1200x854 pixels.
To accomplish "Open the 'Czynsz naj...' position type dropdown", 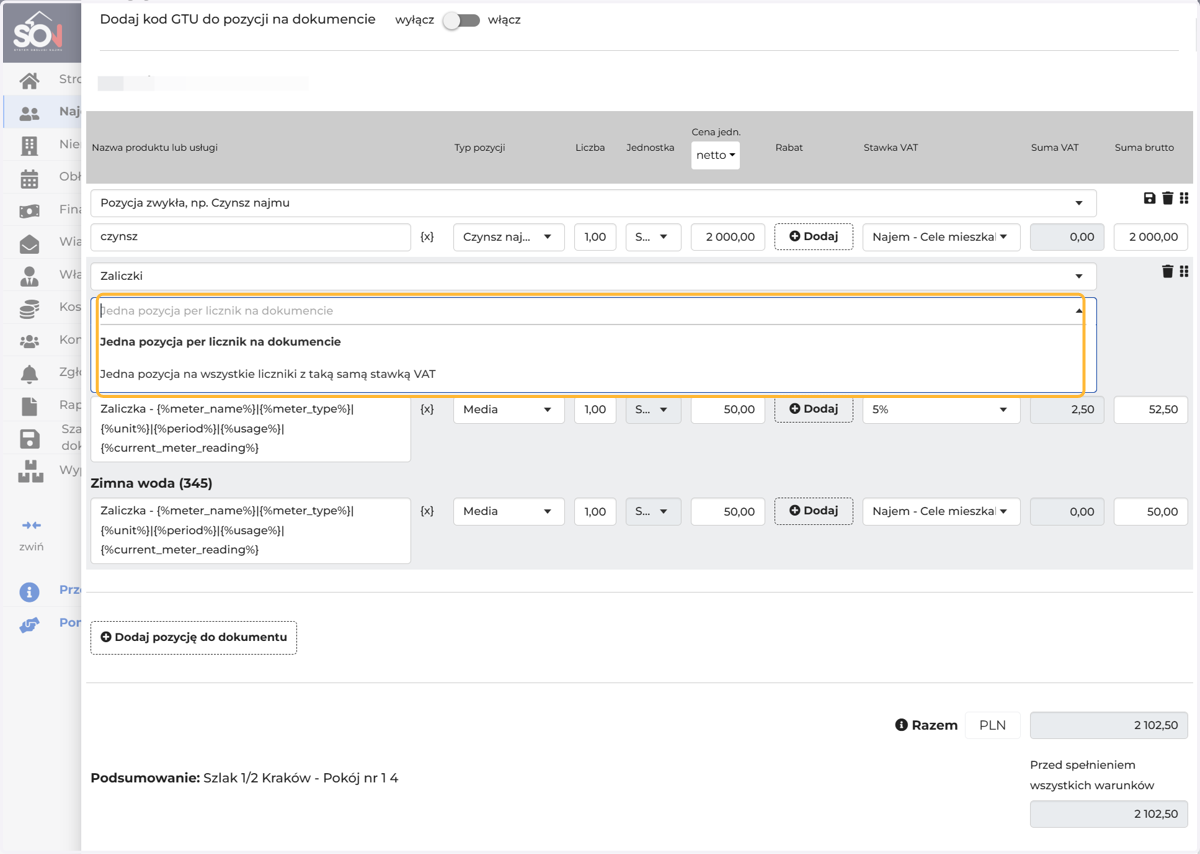I will 508,237.
